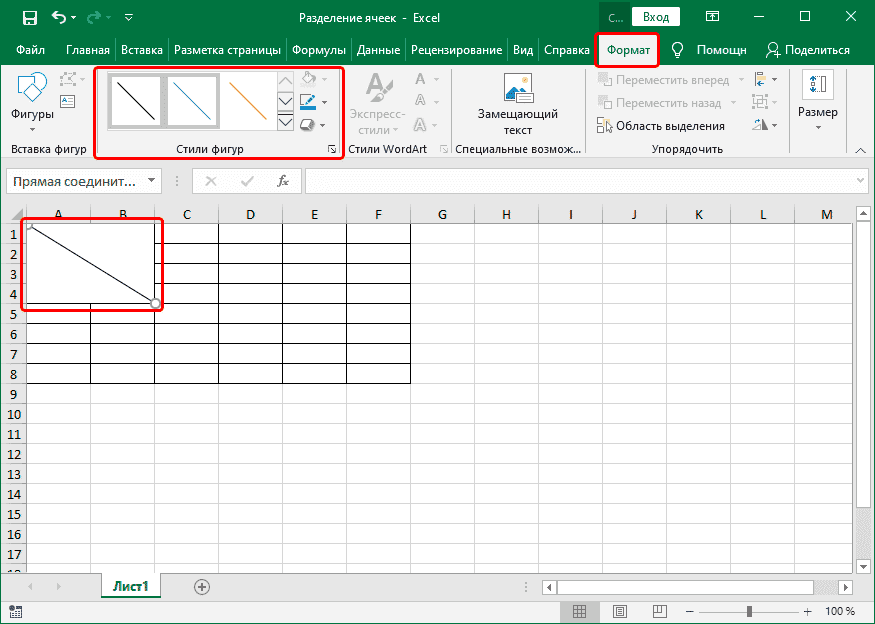Select the Лист1 sheet tab

pos(130,587)
